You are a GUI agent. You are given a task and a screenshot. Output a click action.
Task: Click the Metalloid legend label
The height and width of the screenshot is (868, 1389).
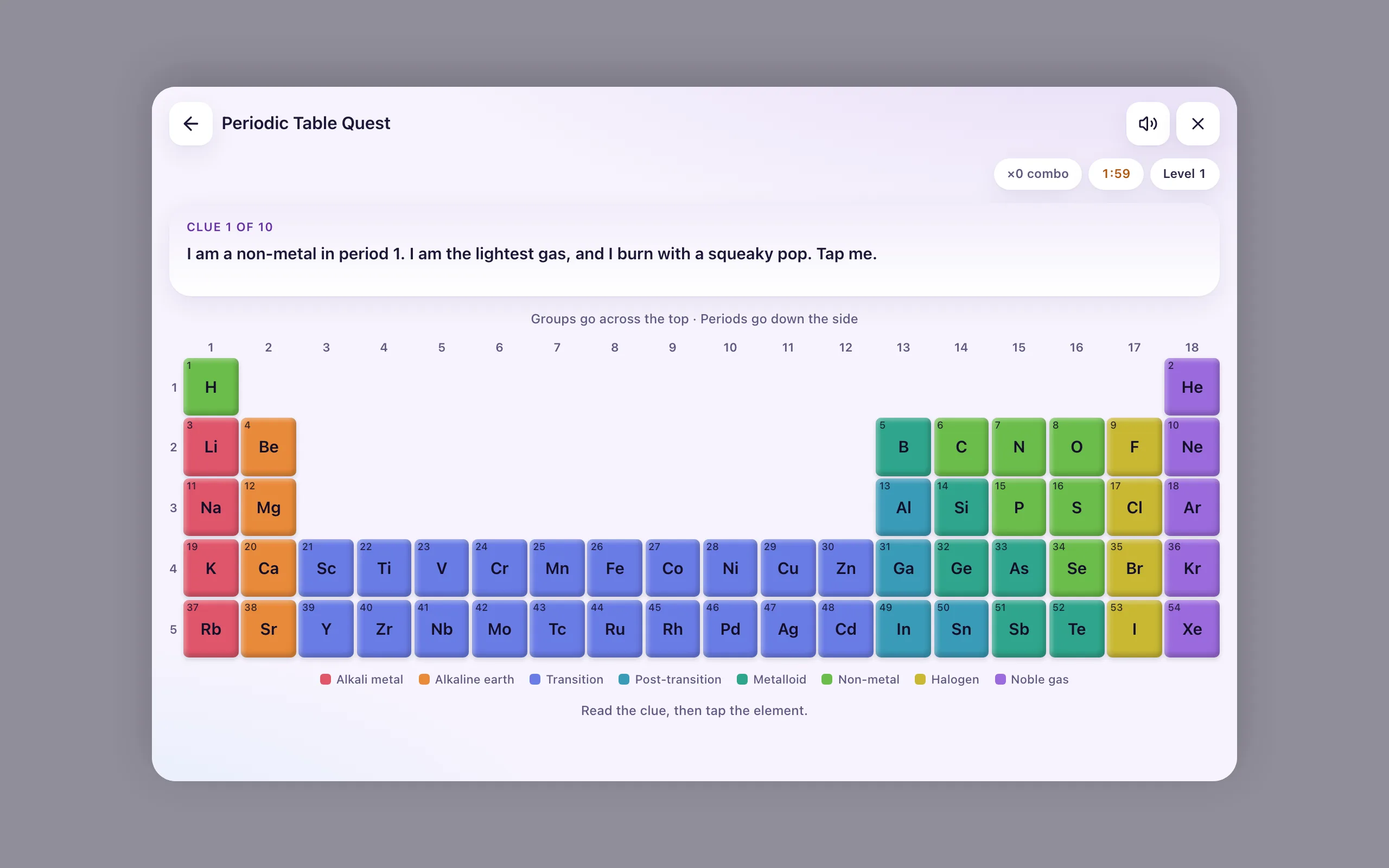click(x=780, y=679)
